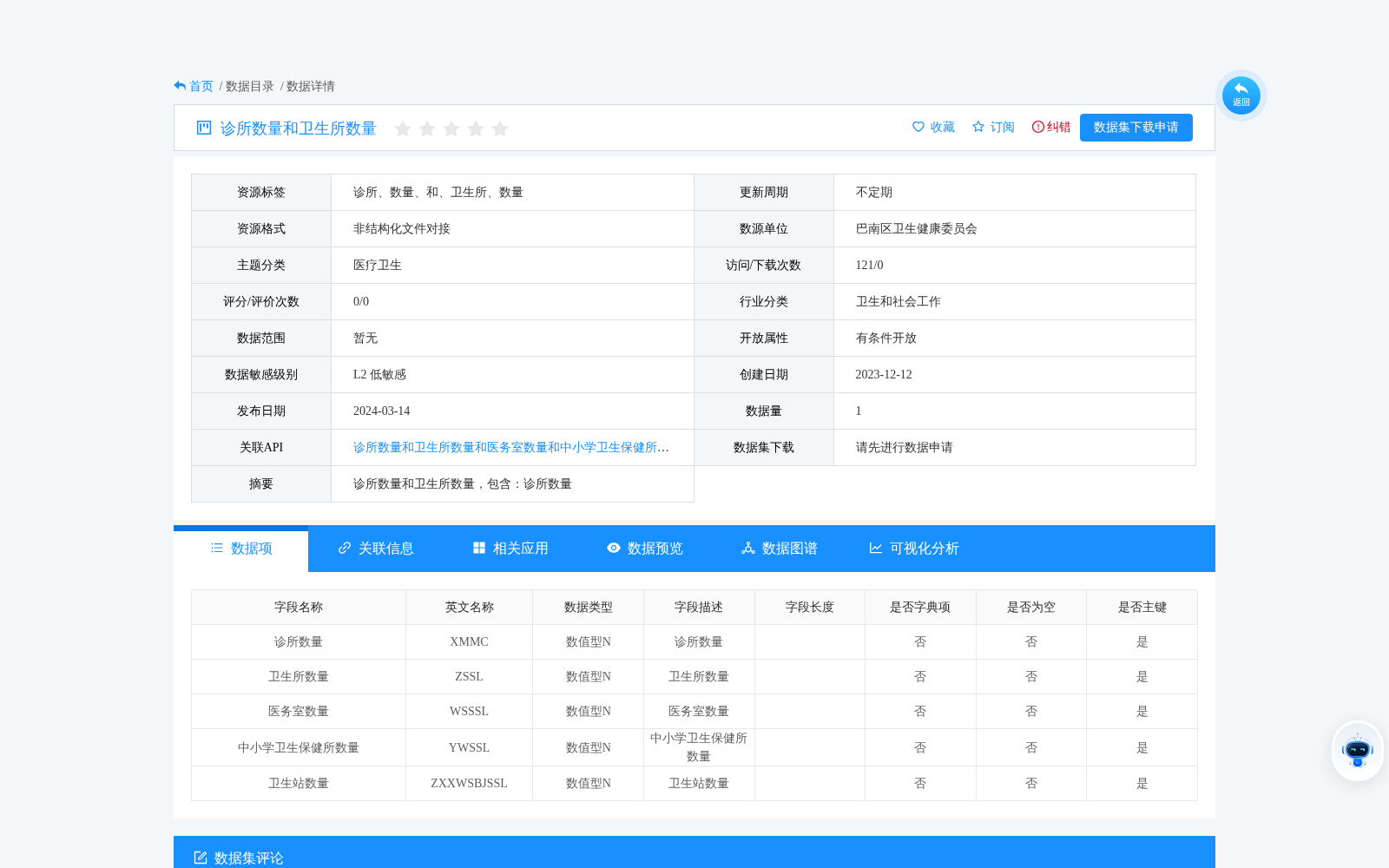The width and height of the screenshot is (1389, 868).
Task: Click the 2023-12-12 creation date
Action: coord(884,374)
